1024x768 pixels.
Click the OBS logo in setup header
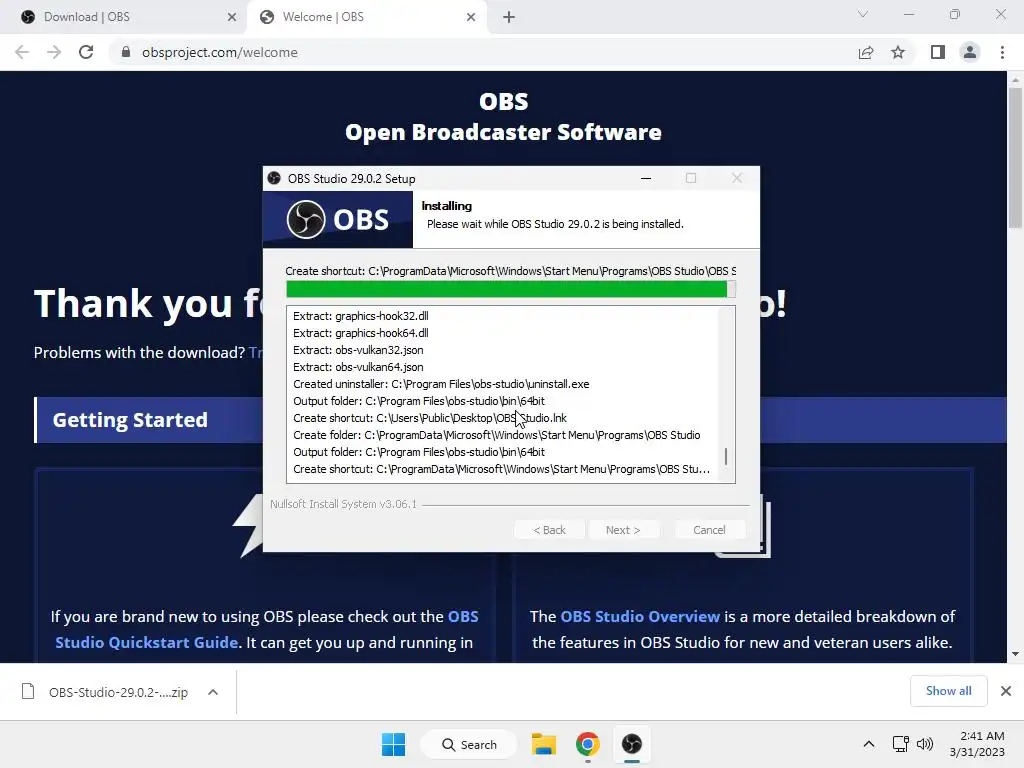click(338, 219)
